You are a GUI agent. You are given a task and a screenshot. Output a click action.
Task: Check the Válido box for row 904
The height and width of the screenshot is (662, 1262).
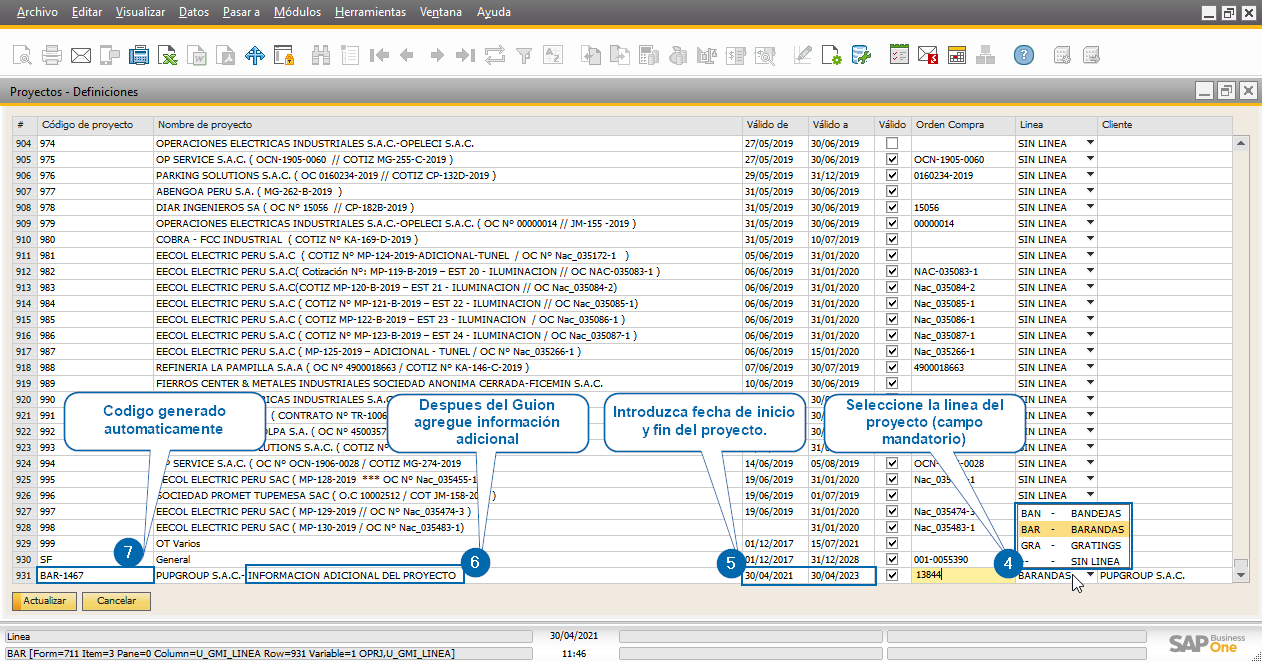tap(892, 143)
